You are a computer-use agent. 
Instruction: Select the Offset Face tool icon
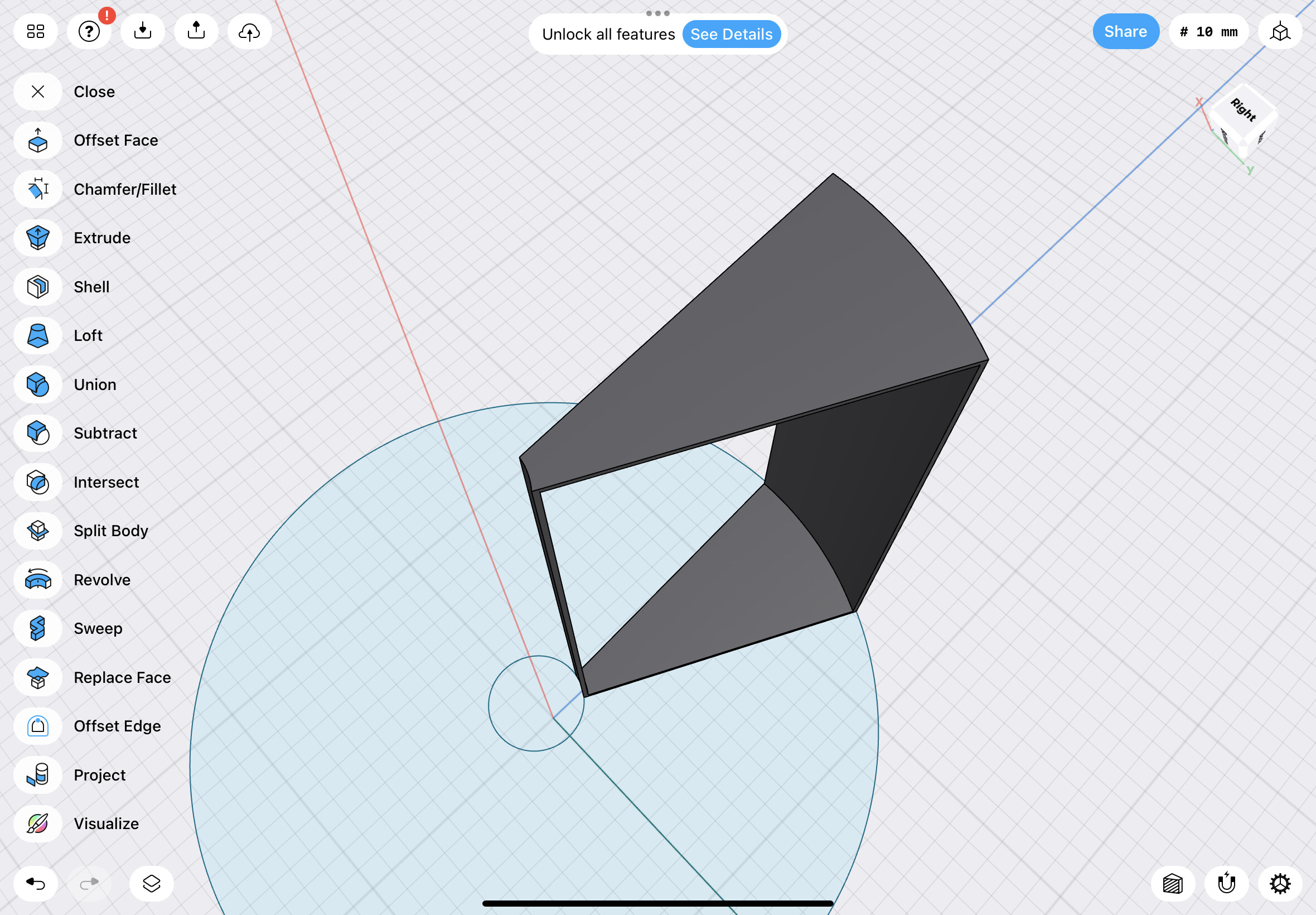(x=38, y=141)
